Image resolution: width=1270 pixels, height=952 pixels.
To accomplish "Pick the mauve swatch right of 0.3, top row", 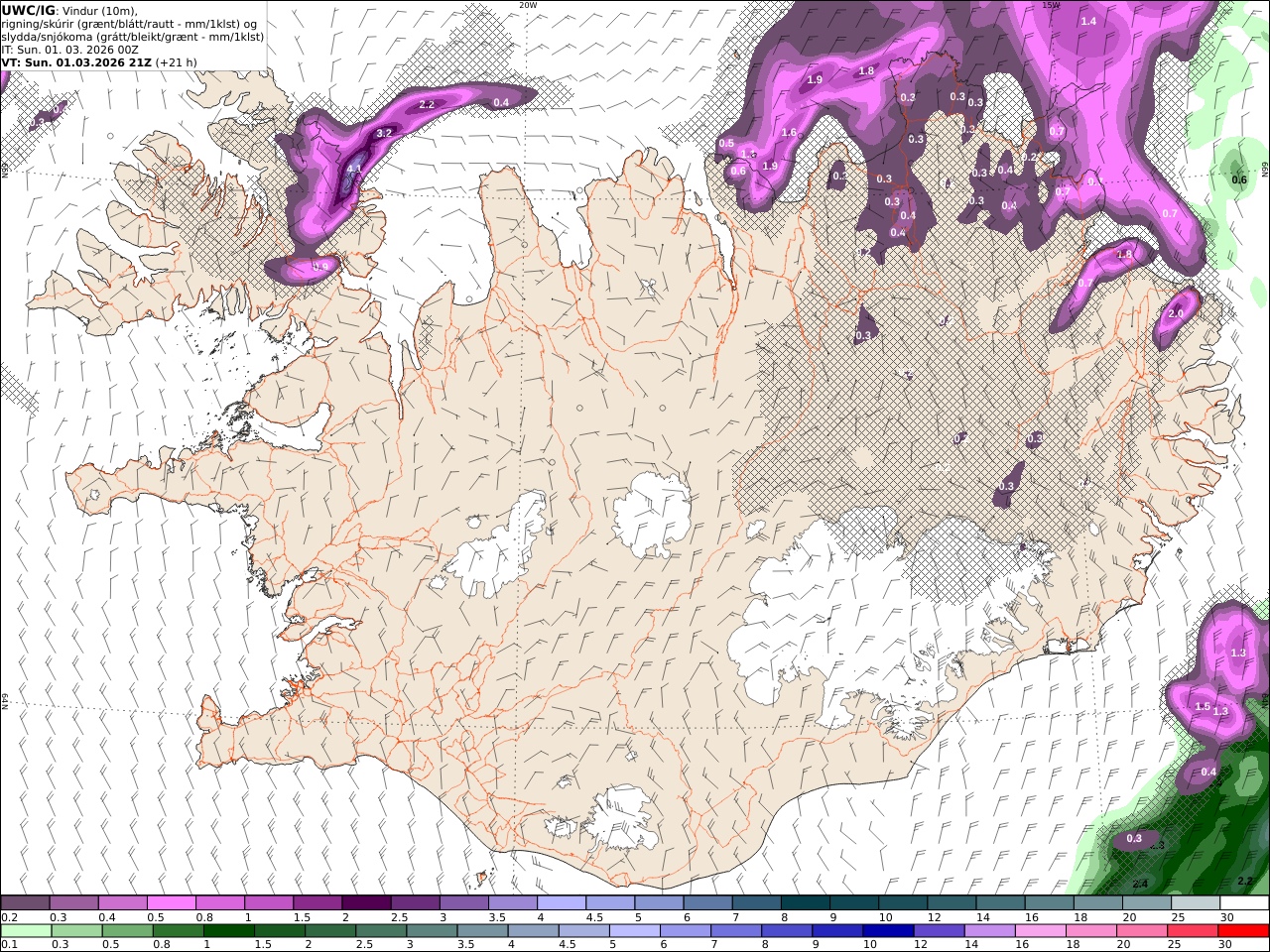I will coord(74,902).
